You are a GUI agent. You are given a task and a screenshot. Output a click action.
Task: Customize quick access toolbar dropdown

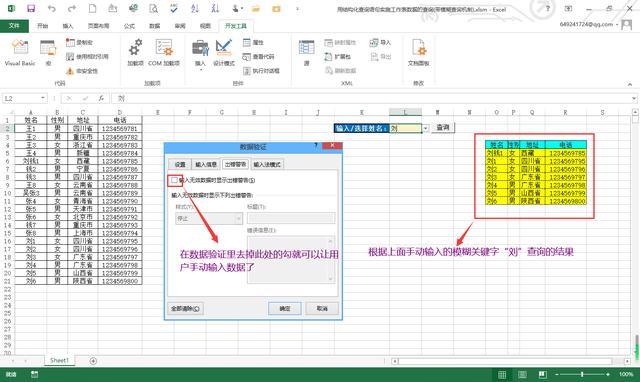(x=297, y=8)
